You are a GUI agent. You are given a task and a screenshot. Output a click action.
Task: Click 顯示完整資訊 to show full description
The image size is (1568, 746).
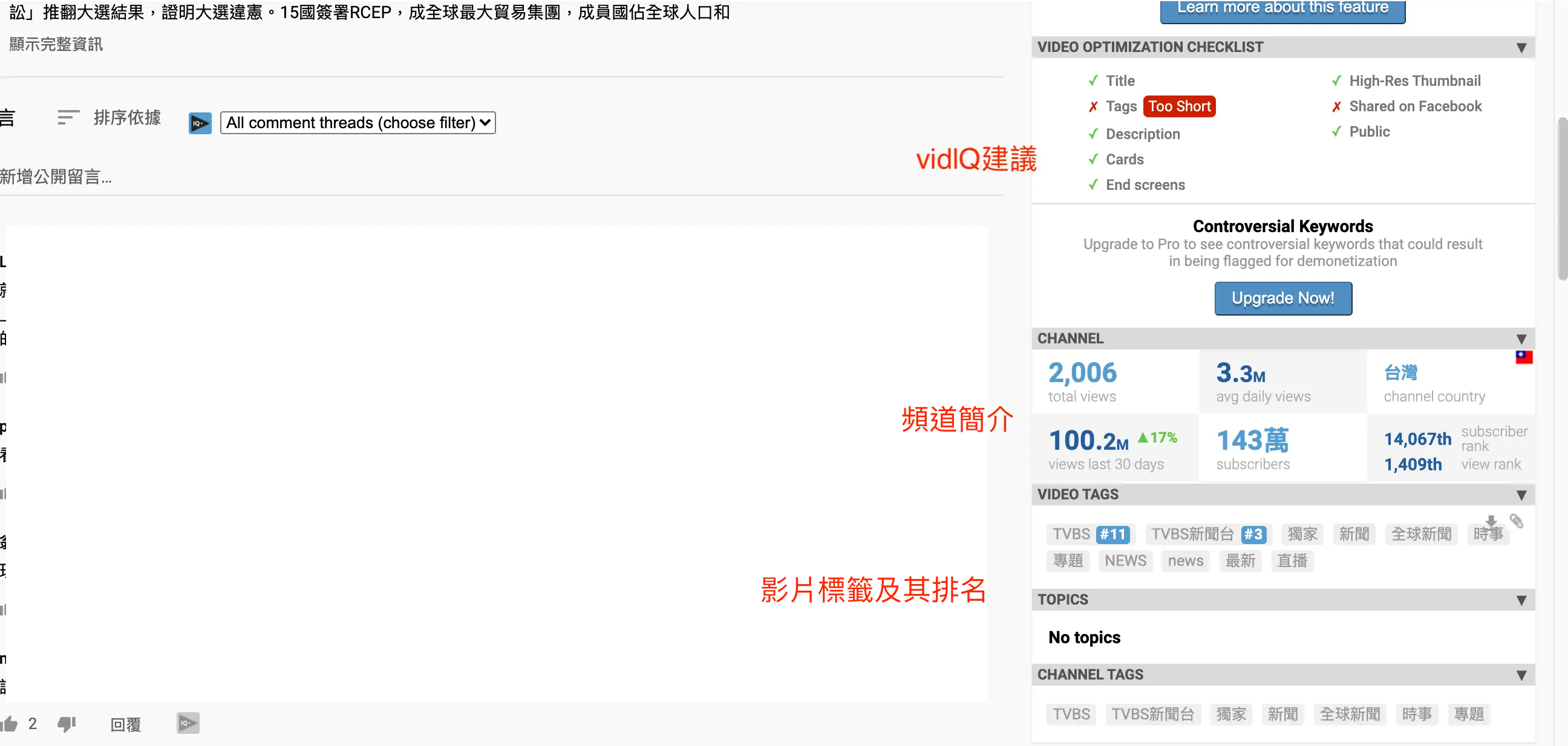point(56,44)
